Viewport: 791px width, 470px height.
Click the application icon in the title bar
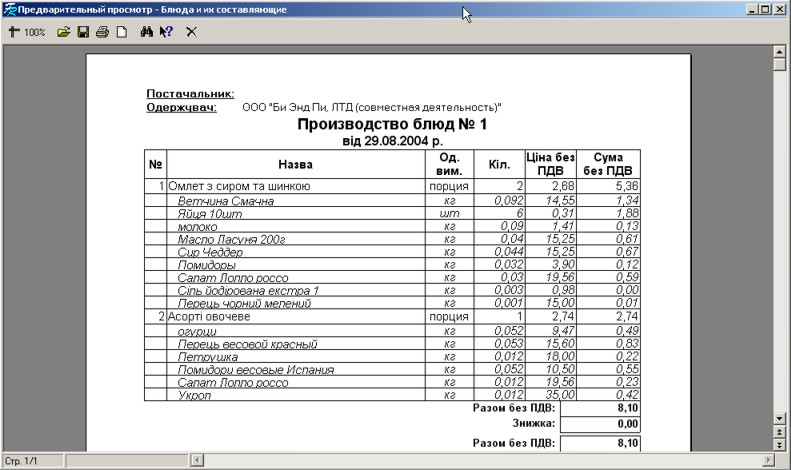tap(10, 9)
